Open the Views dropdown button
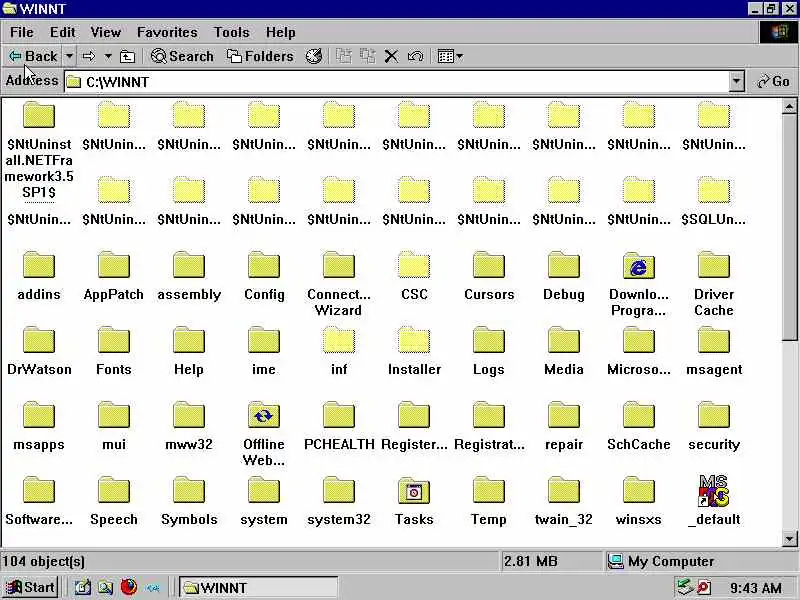 tap(451, 56)
